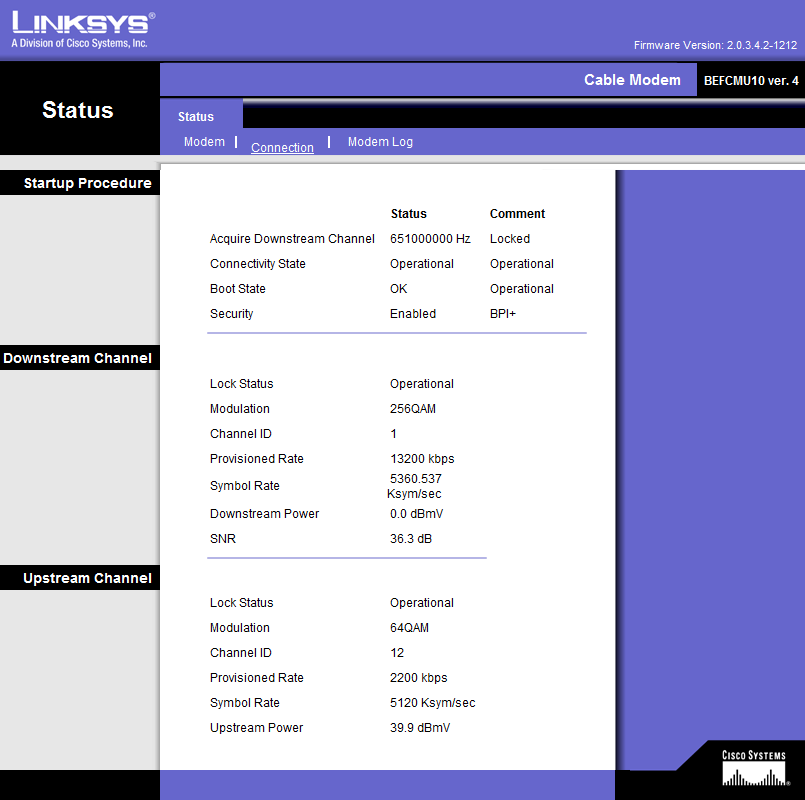Click the Firmware Version text
Viewport: 805px width, 800px height.
(x=715, y=45)
